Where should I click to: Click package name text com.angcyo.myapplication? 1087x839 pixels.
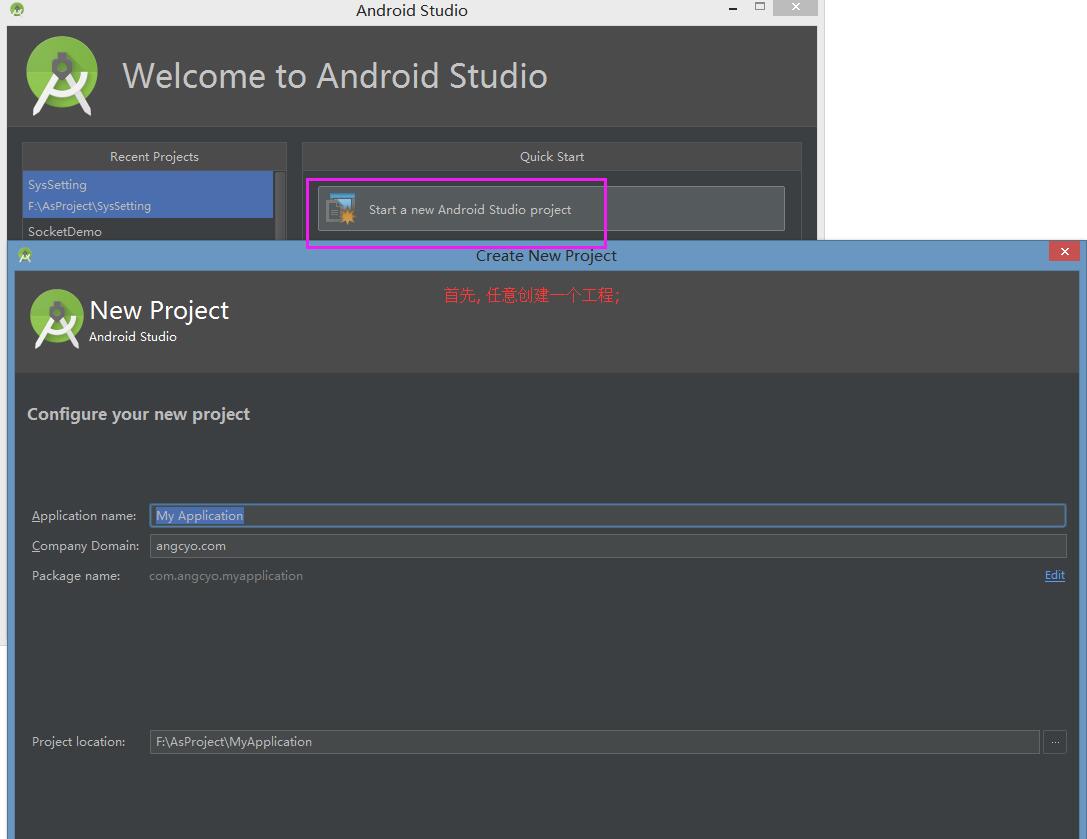click(x=226, y=576)
